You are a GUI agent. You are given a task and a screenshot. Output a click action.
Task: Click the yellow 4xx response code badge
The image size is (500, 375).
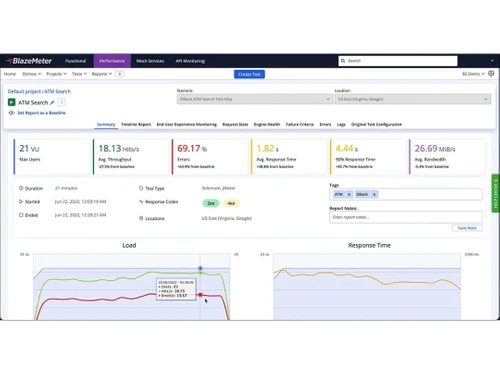pyautogui.click(x=231, y=203)
